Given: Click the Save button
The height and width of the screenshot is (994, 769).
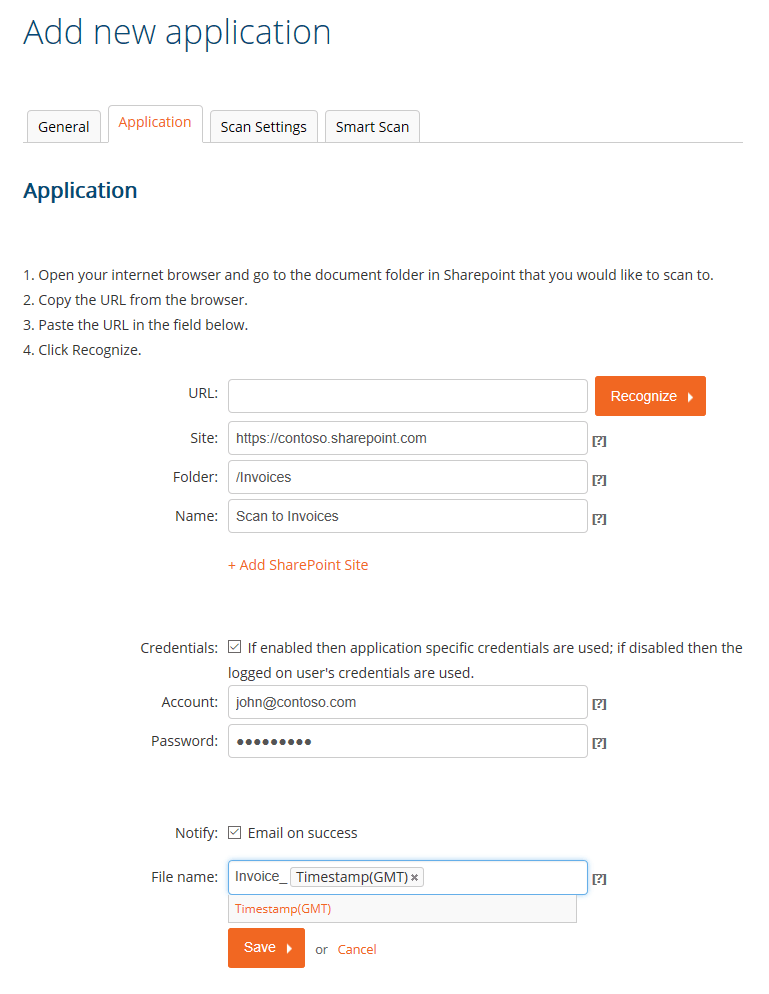Looking at the screenshot, I should (x=266, y=948).
